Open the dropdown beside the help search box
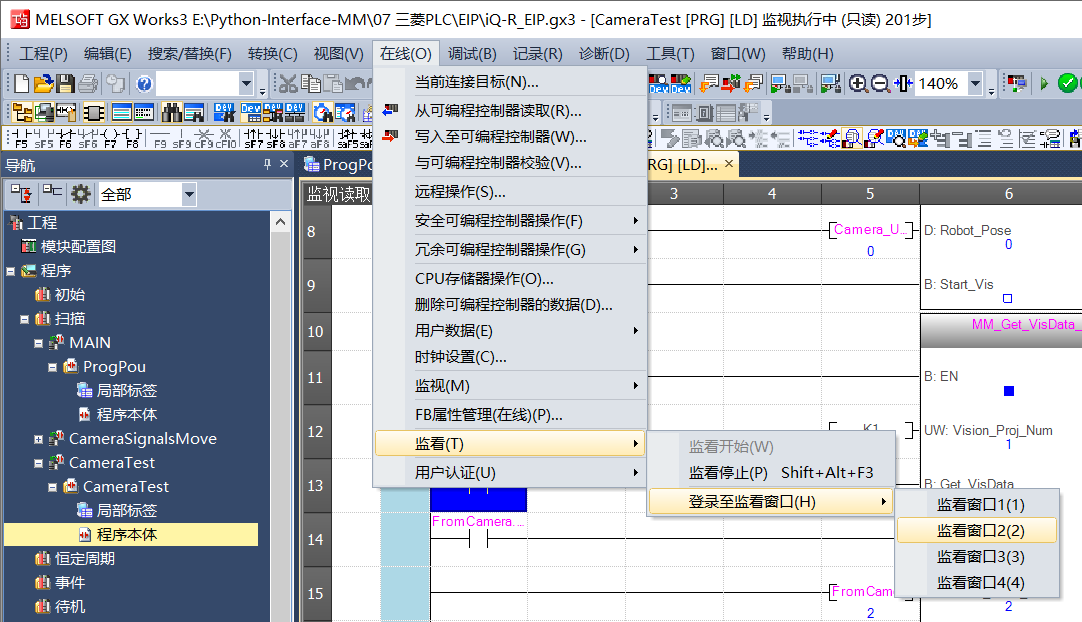Screen dimensions: 1082x622 pyautogui.click(x=246, y=84)
